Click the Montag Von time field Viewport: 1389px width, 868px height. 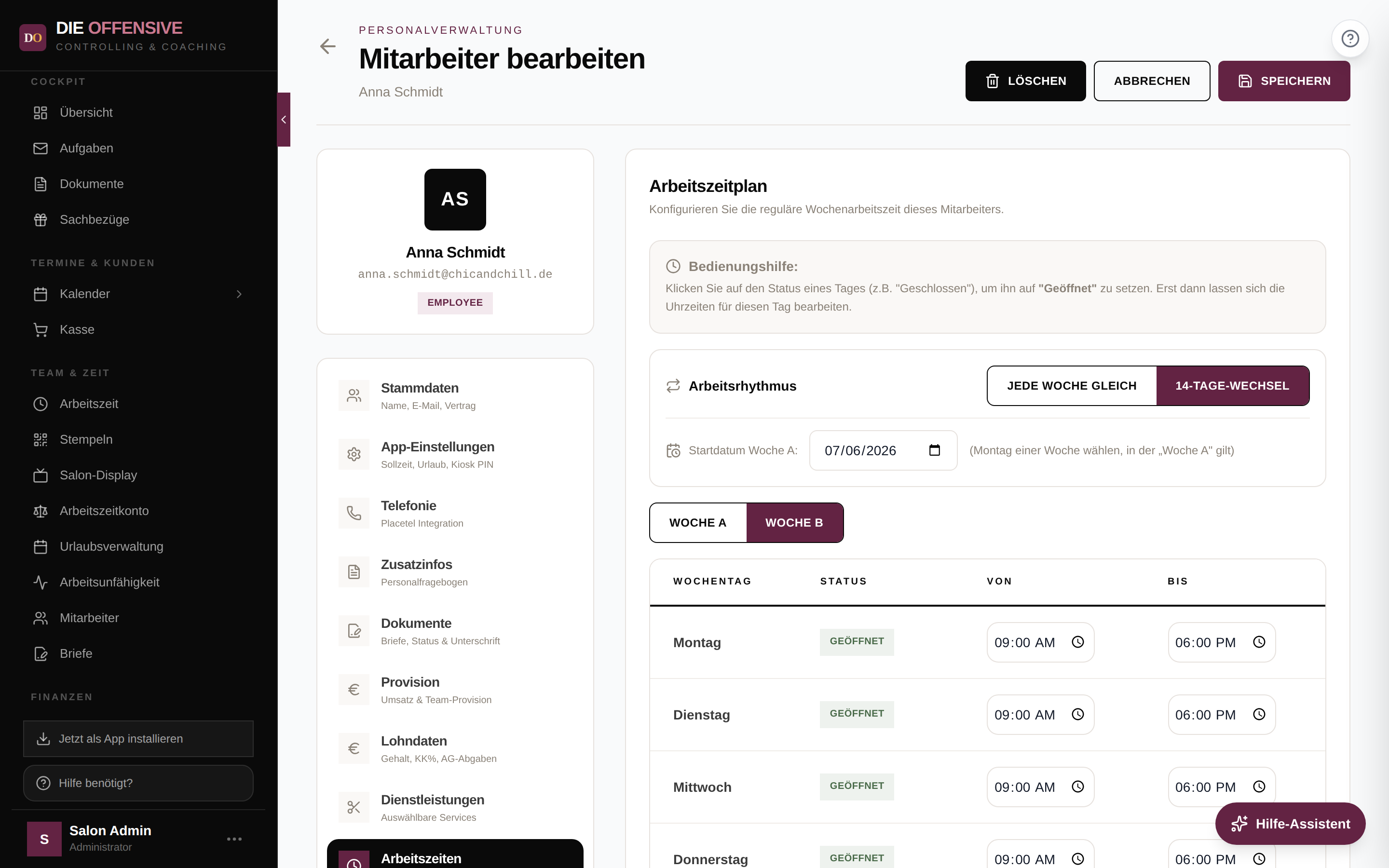point(1040,642)
